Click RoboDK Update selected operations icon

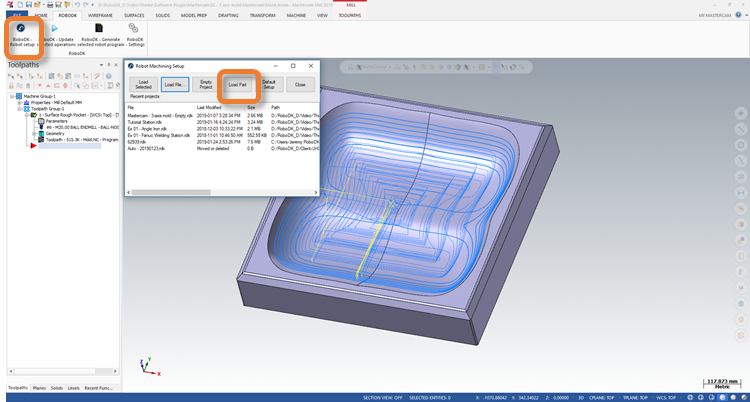(53, 30)
